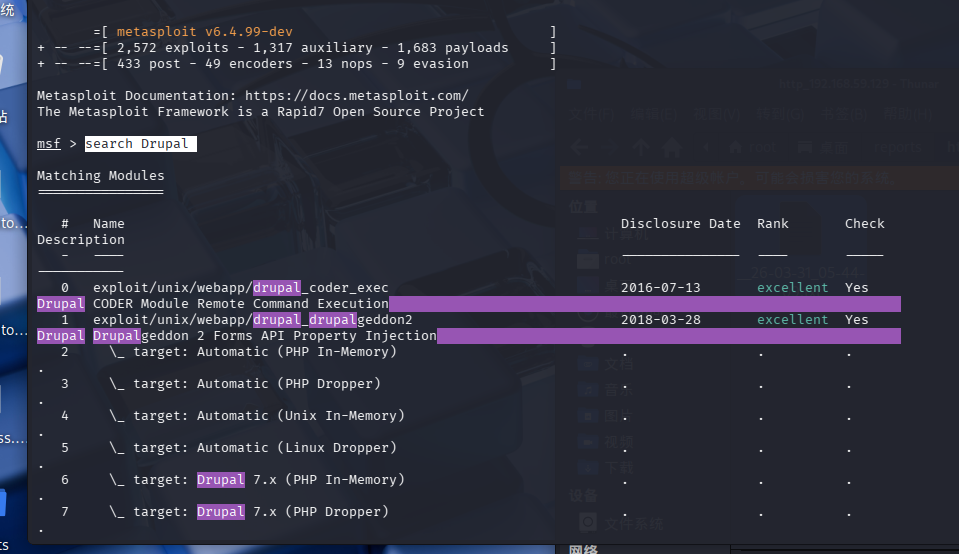The image size is (959, 554).
Task: Click the 'Description' column header
Action: [x=81, y=240]
